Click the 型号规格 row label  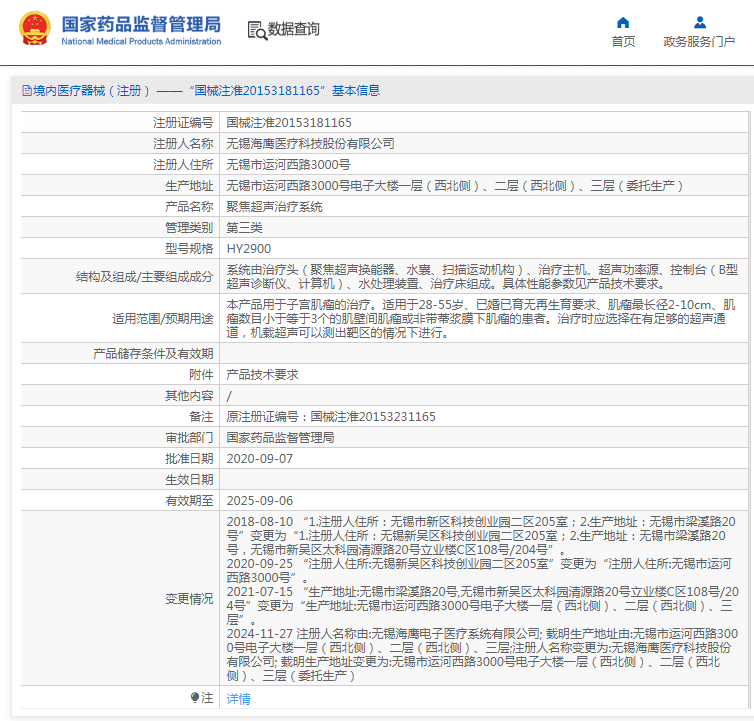(189, 249)
